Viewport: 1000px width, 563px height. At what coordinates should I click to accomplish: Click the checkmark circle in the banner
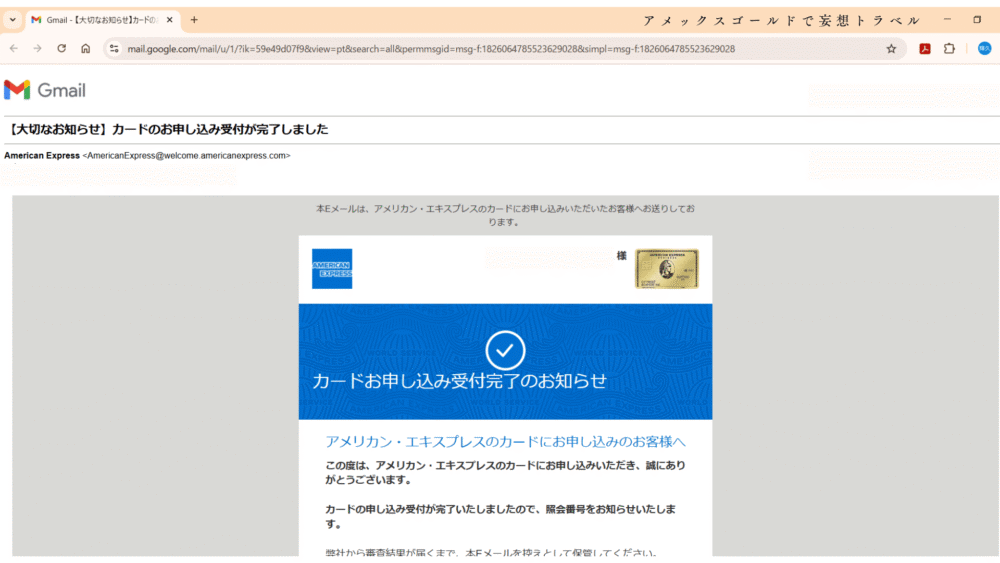coord(505,350)
